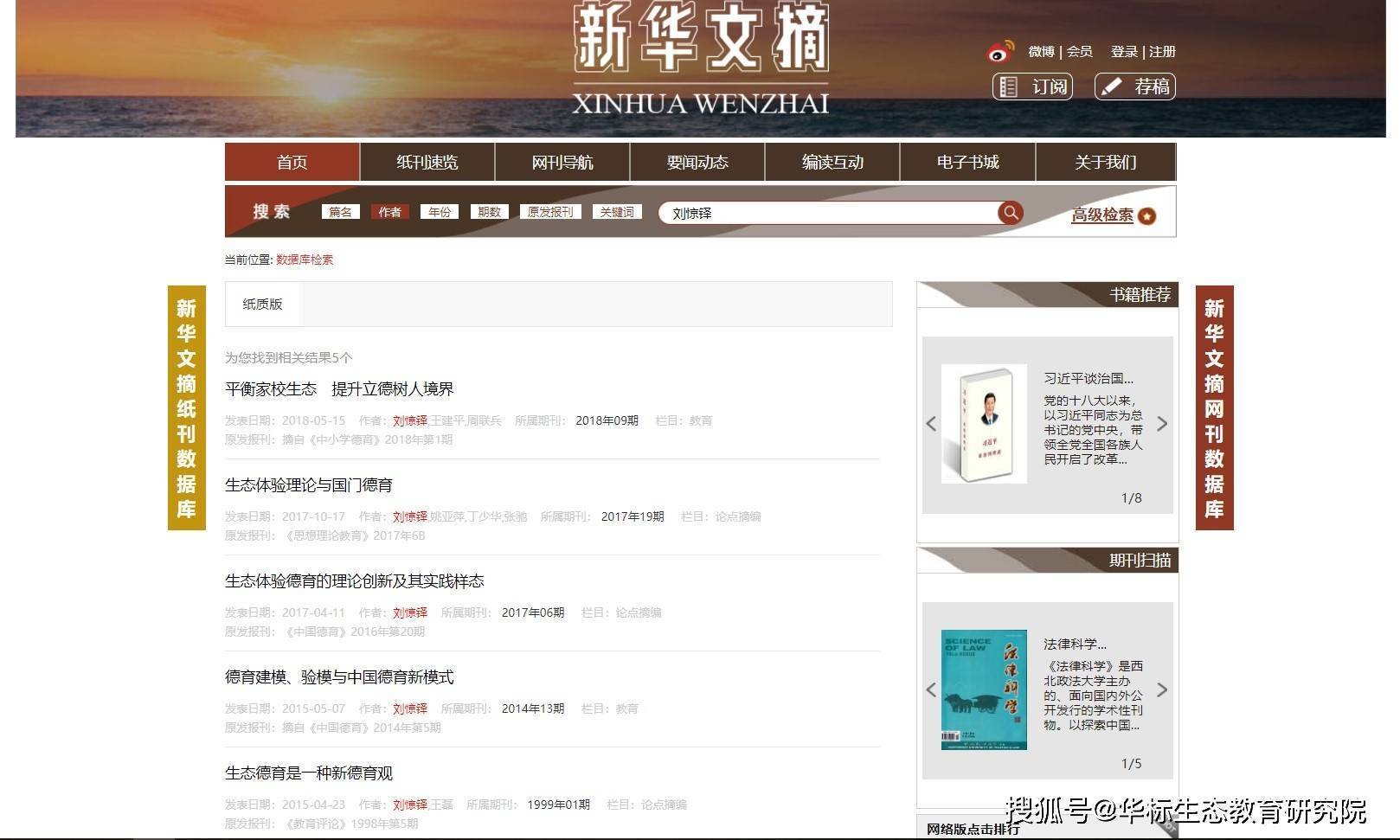Click the 高级检索 advanced search link
Image resolution: width=1400 pixels, height=840 pixels.
1101,215
